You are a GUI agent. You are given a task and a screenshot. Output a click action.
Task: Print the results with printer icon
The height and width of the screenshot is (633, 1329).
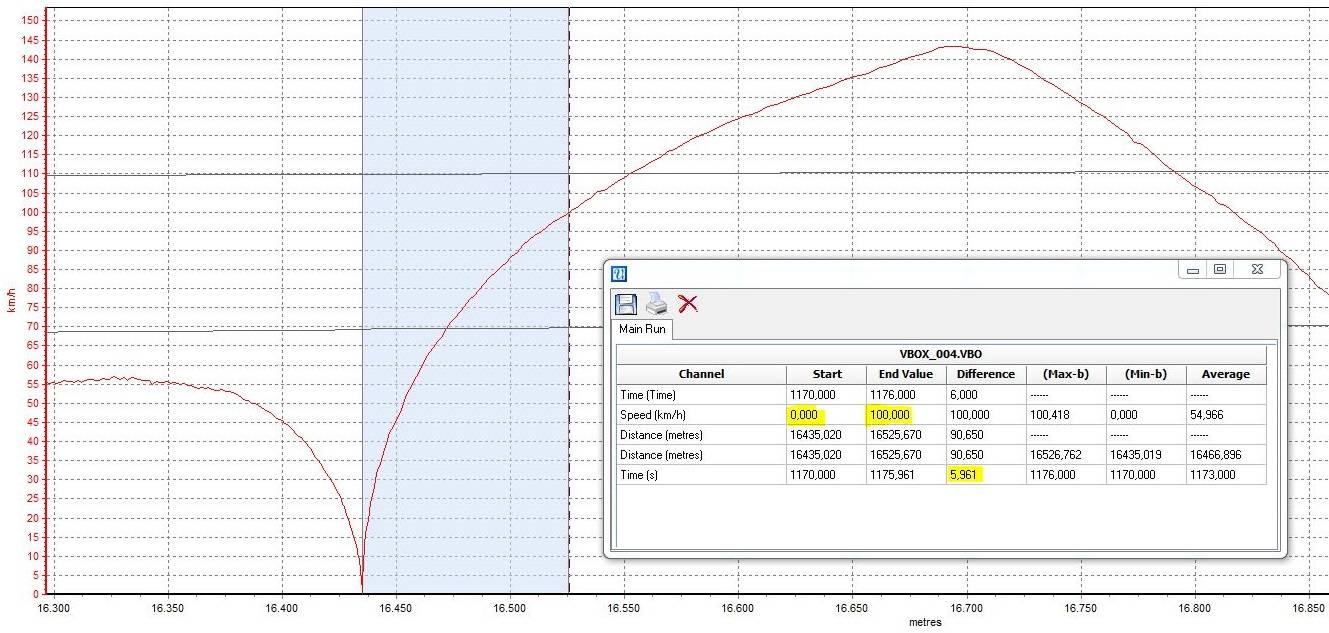click(x=656, y=304)
